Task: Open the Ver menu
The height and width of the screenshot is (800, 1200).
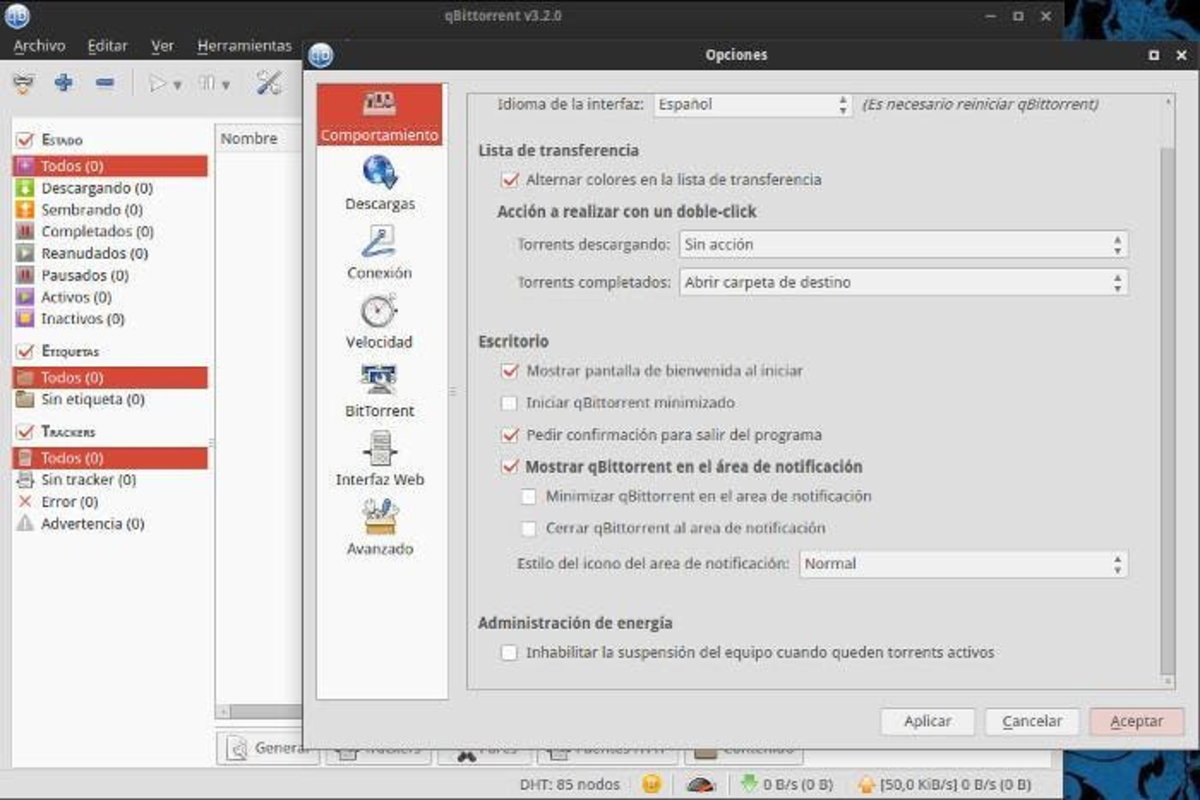Action: pos(162,46)
